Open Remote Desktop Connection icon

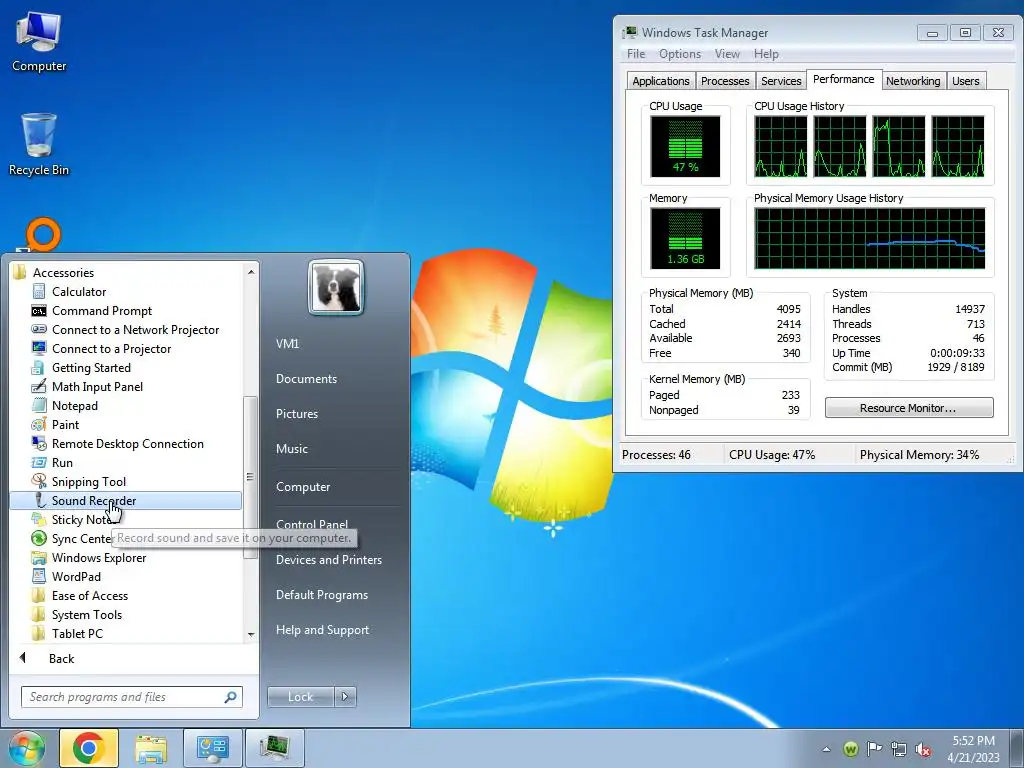[x=39, y=443]
